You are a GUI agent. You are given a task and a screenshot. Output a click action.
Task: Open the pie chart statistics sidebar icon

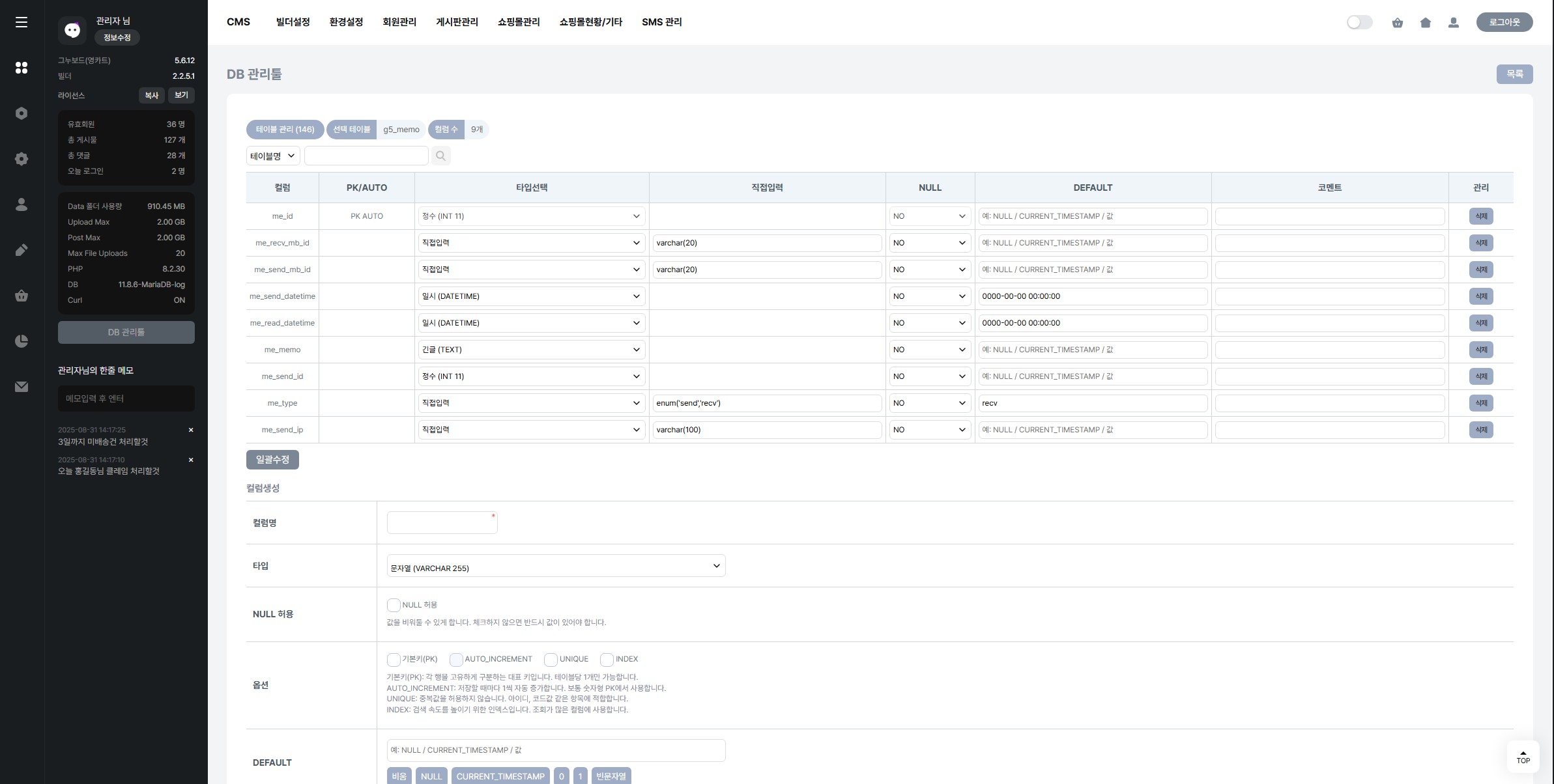click(x=22, y=341)
